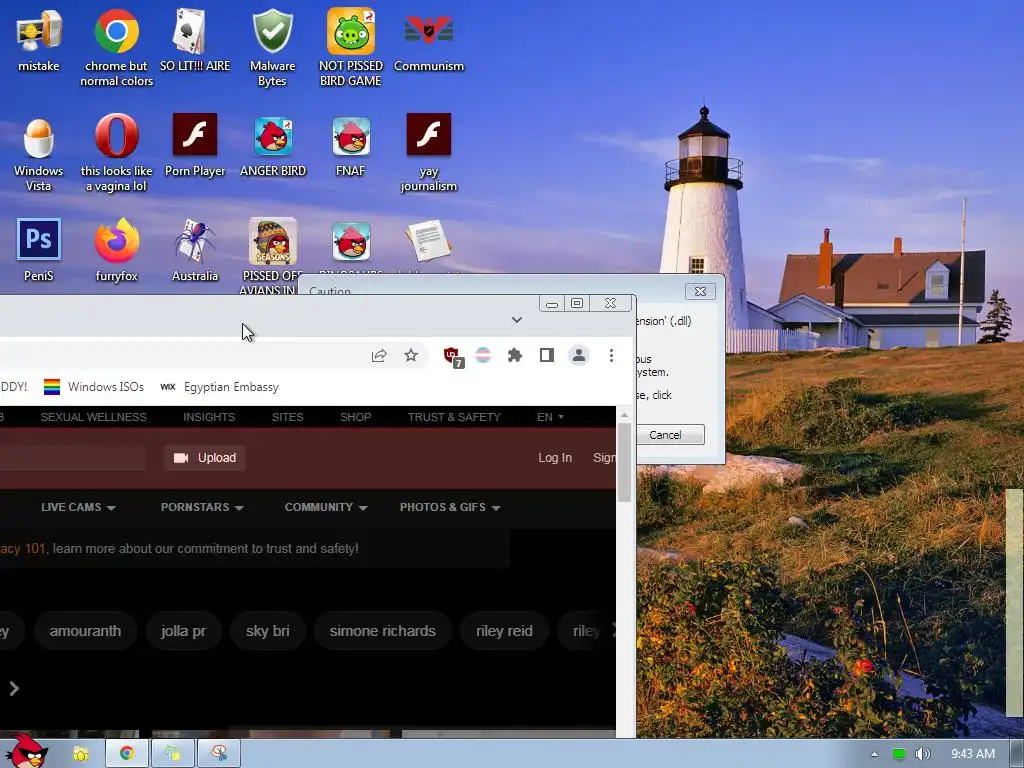1024x768 pixels.
Task: Click the 9:43 AM taskbar clock
Action: pyautogui.click(x=972, y=754)
